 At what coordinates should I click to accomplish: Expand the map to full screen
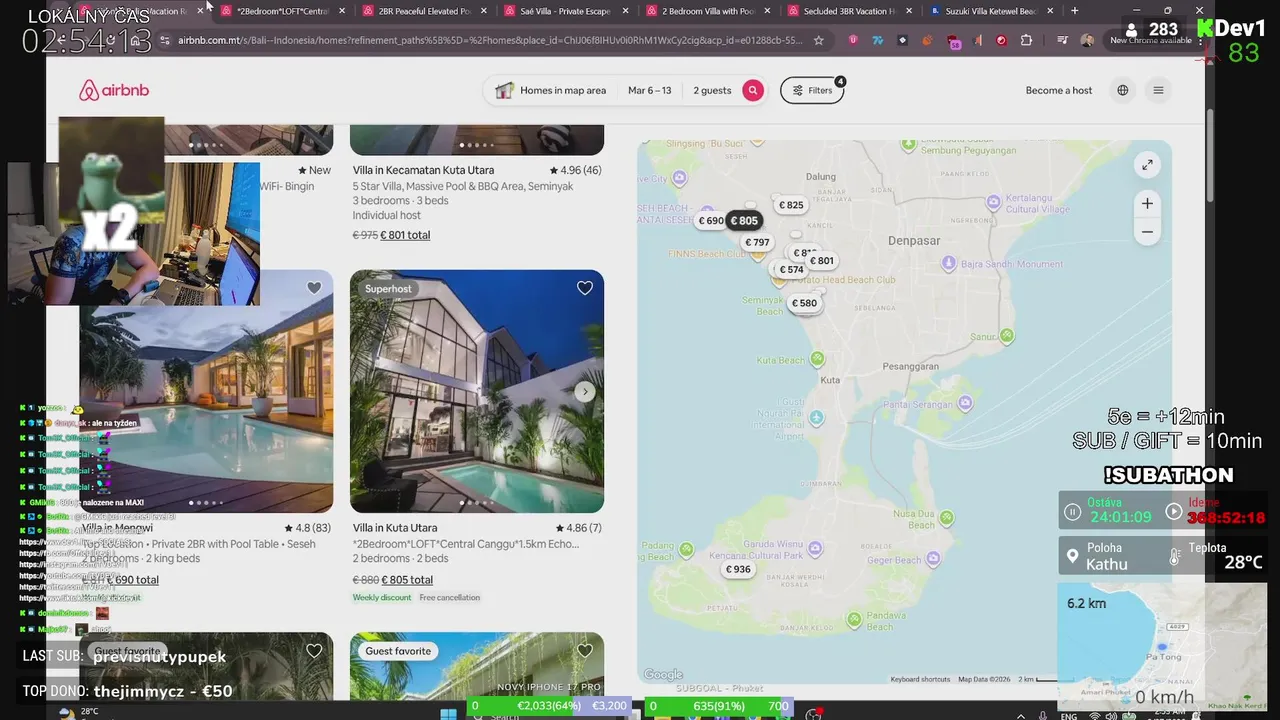(x=1147, y=165)
